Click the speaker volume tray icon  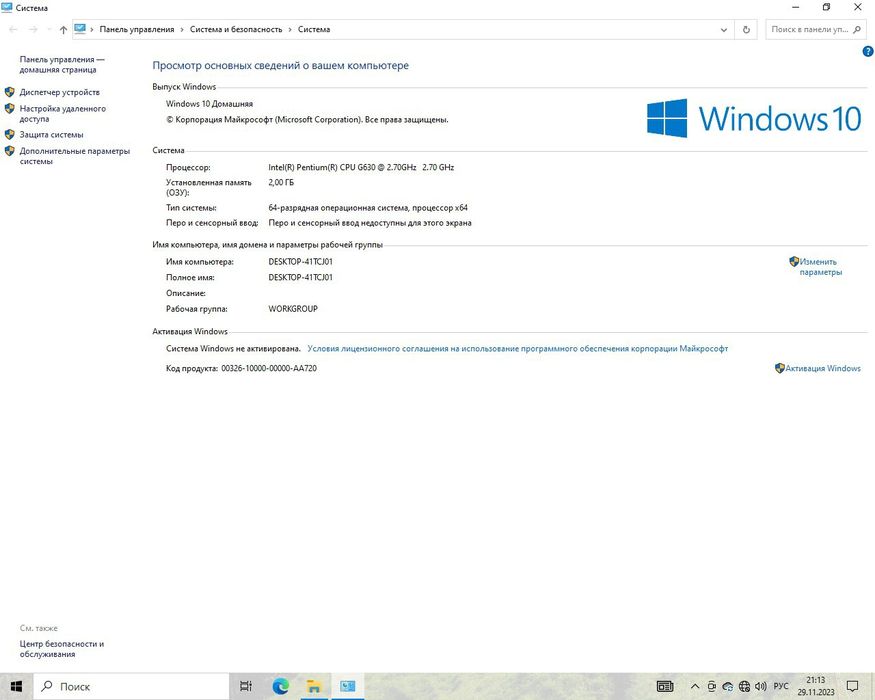coord(761,686)
